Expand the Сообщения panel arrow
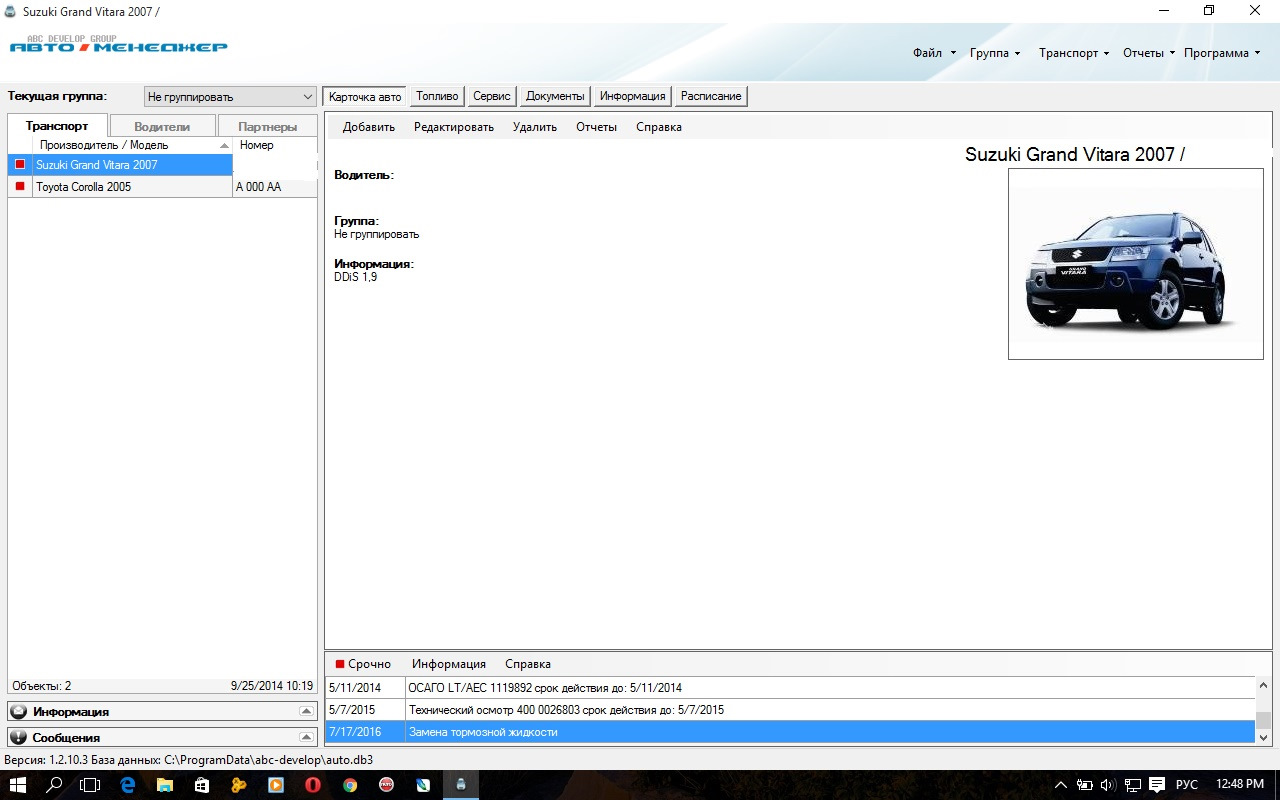This screenshot has height=800, width=1280. coord(306,737)
